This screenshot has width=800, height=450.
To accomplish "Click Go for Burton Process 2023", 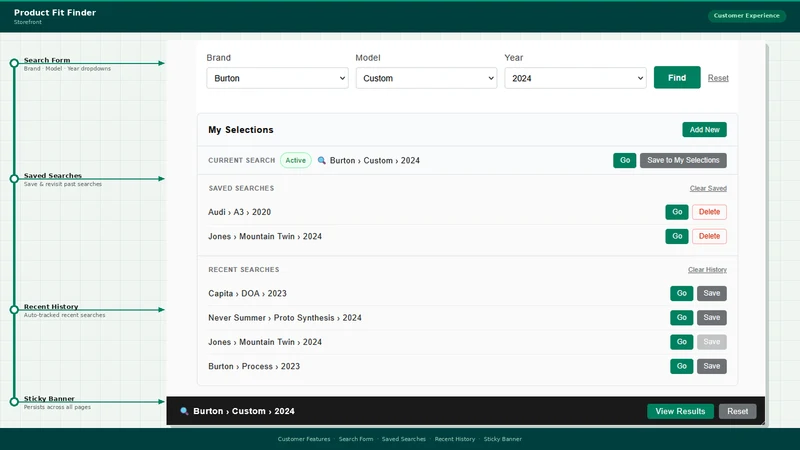I will tap(682, 366).
